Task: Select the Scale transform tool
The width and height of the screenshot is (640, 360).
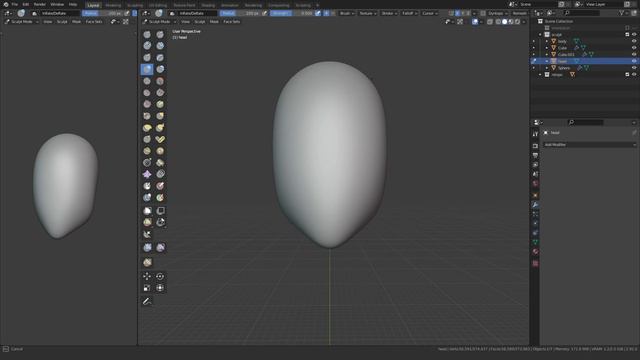Action: (147, 288)
